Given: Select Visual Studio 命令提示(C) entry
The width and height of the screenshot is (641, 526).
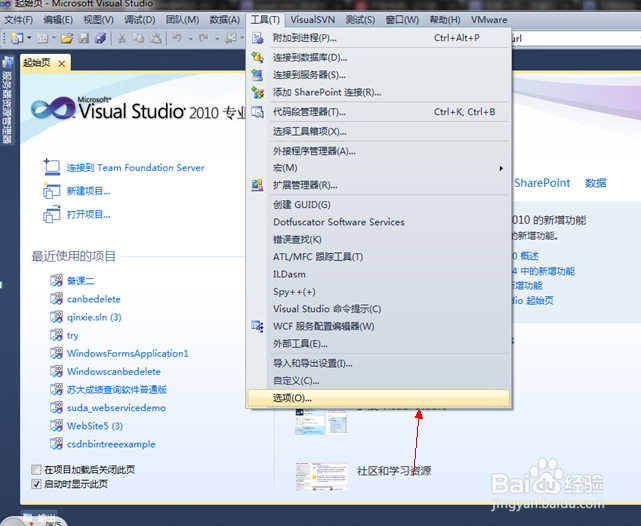Looking at the screenshot, I should [379, 309].
